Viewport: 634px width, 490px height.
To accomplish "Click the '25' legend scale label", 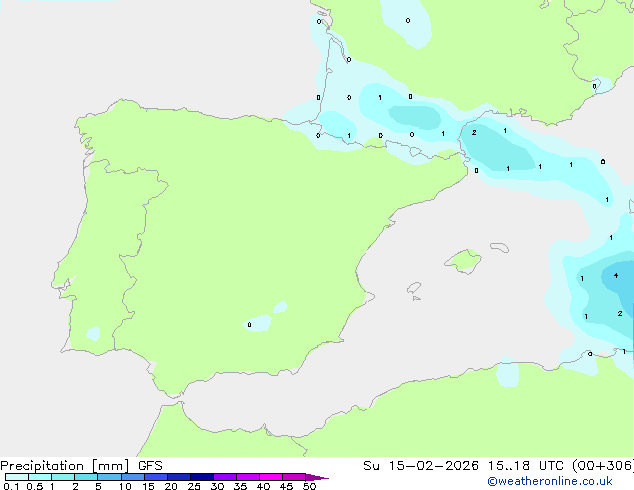I will pos(194,486).
